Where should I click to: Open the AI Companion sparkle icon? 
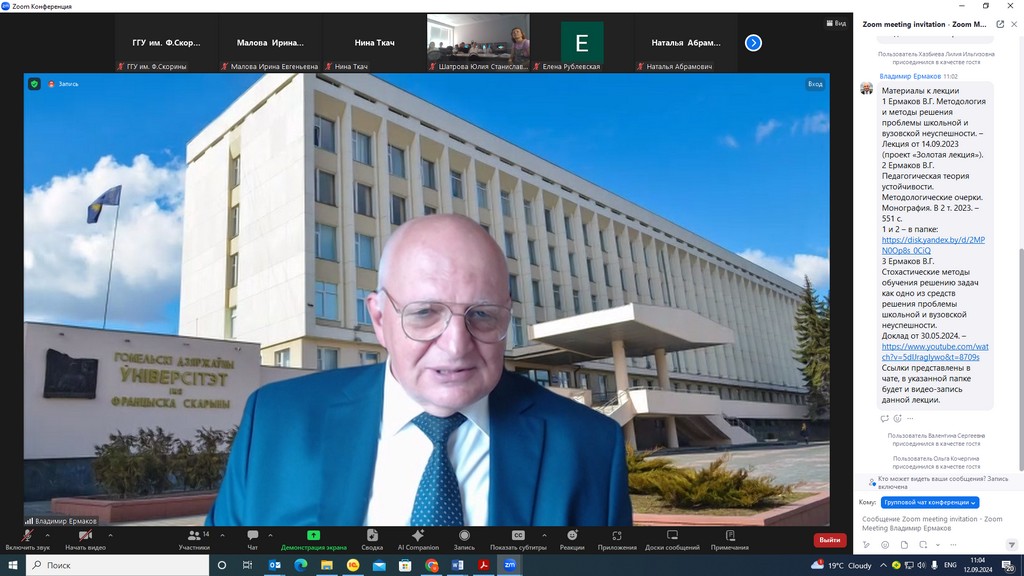coord(418,535)
